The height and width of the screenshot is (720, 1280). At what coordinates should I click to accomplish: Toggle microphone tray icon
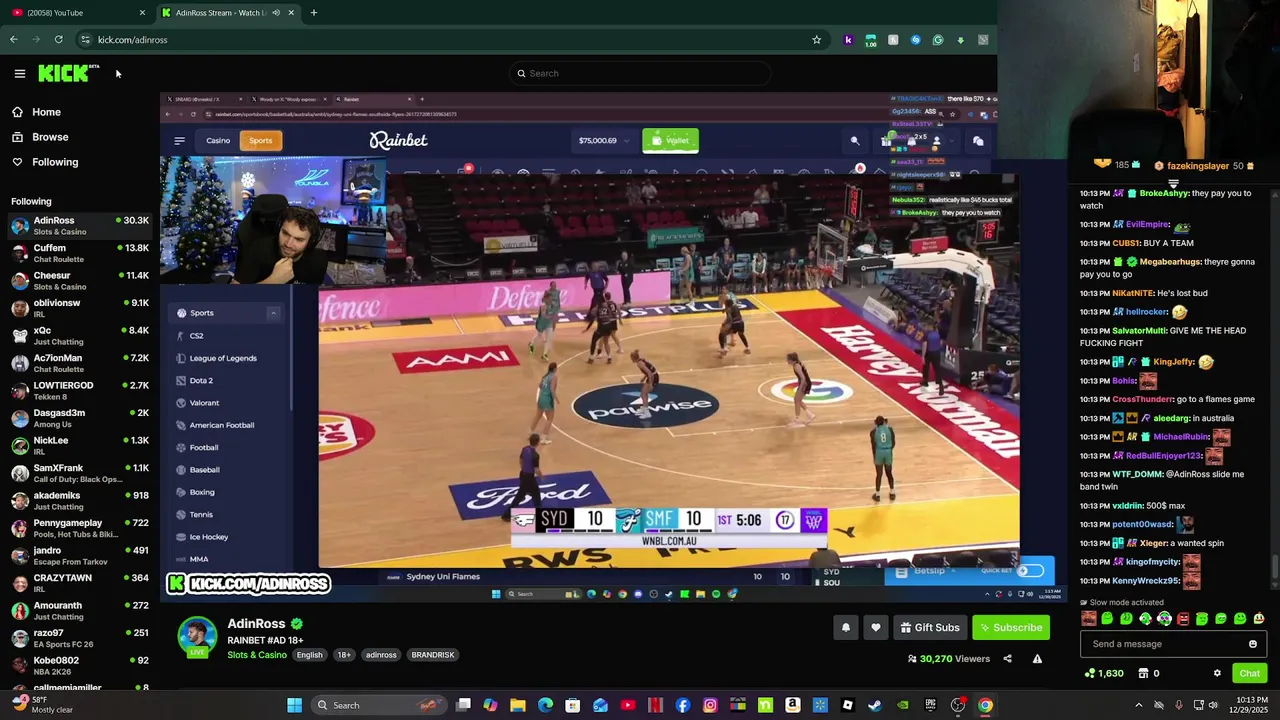[x=1179, y=705]
